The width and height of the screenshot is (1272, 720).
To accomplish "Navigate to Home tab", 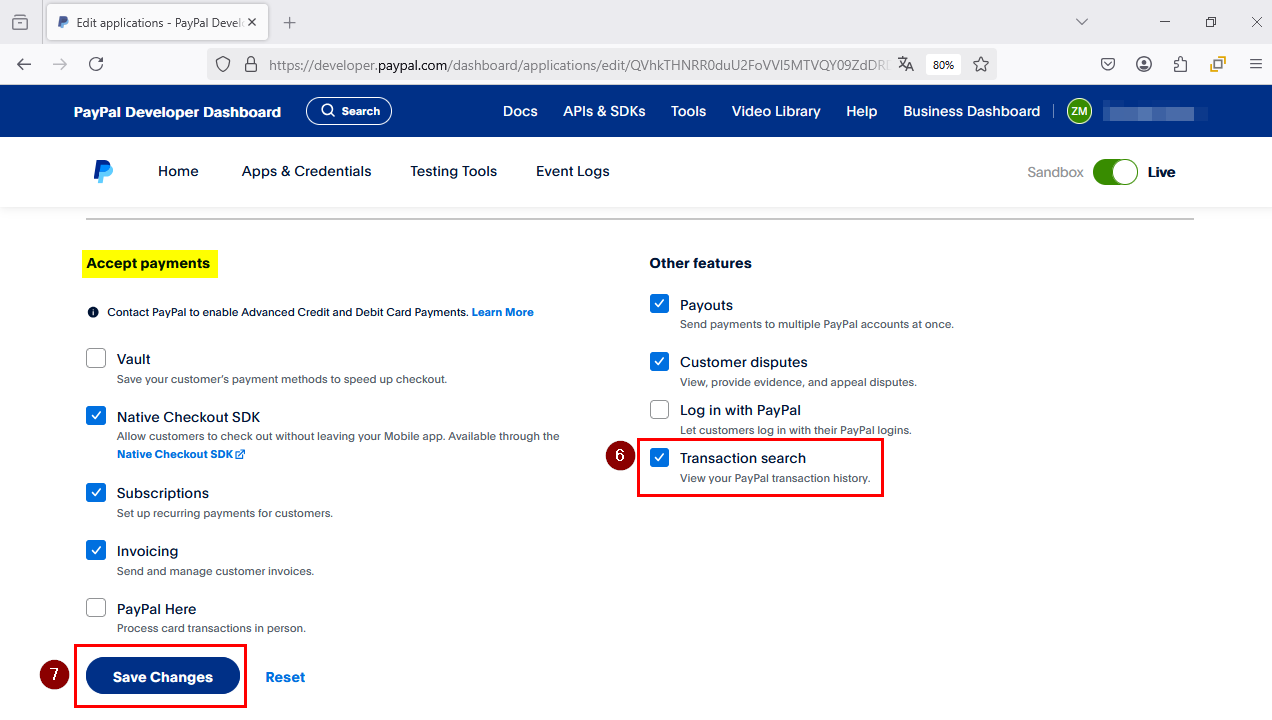I will pos(178,171).
